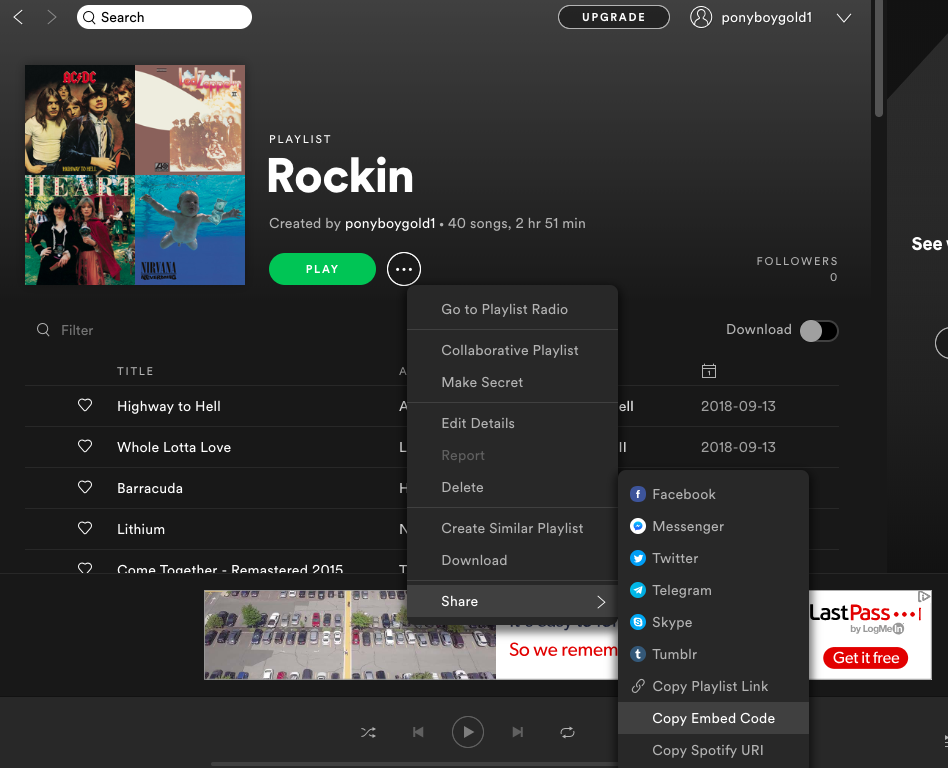Select Create Similar Playlist

513,528
